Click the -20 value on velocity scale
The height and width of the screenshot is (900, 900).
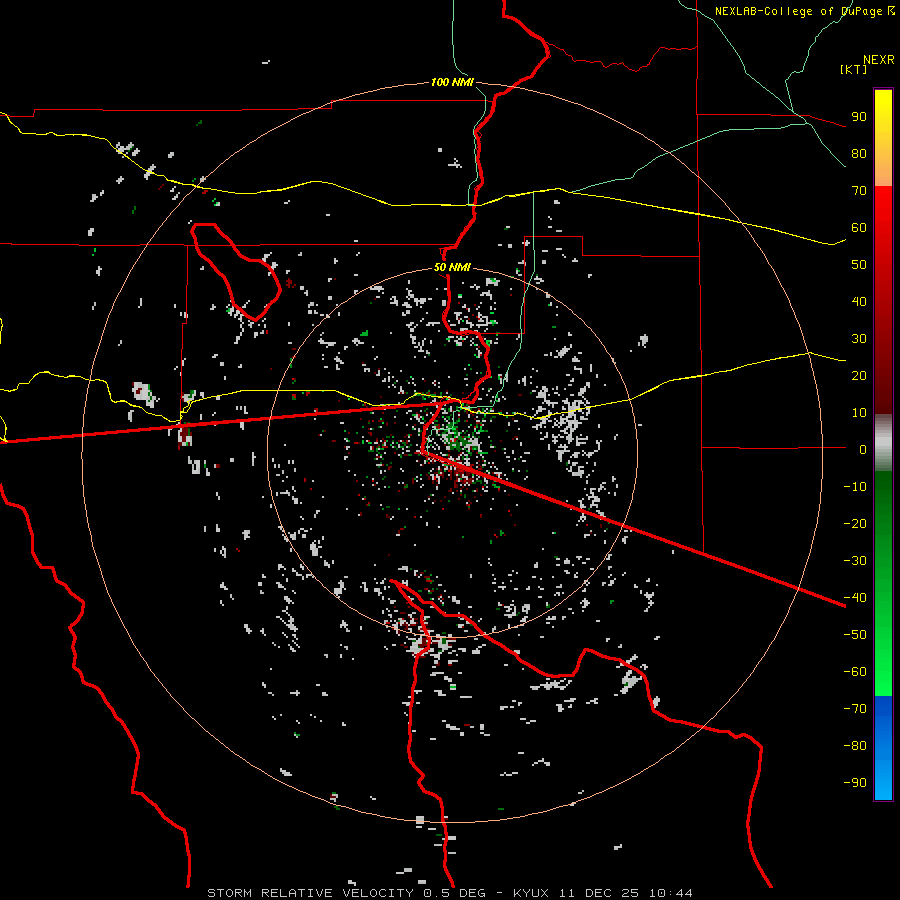click(855, 523)
